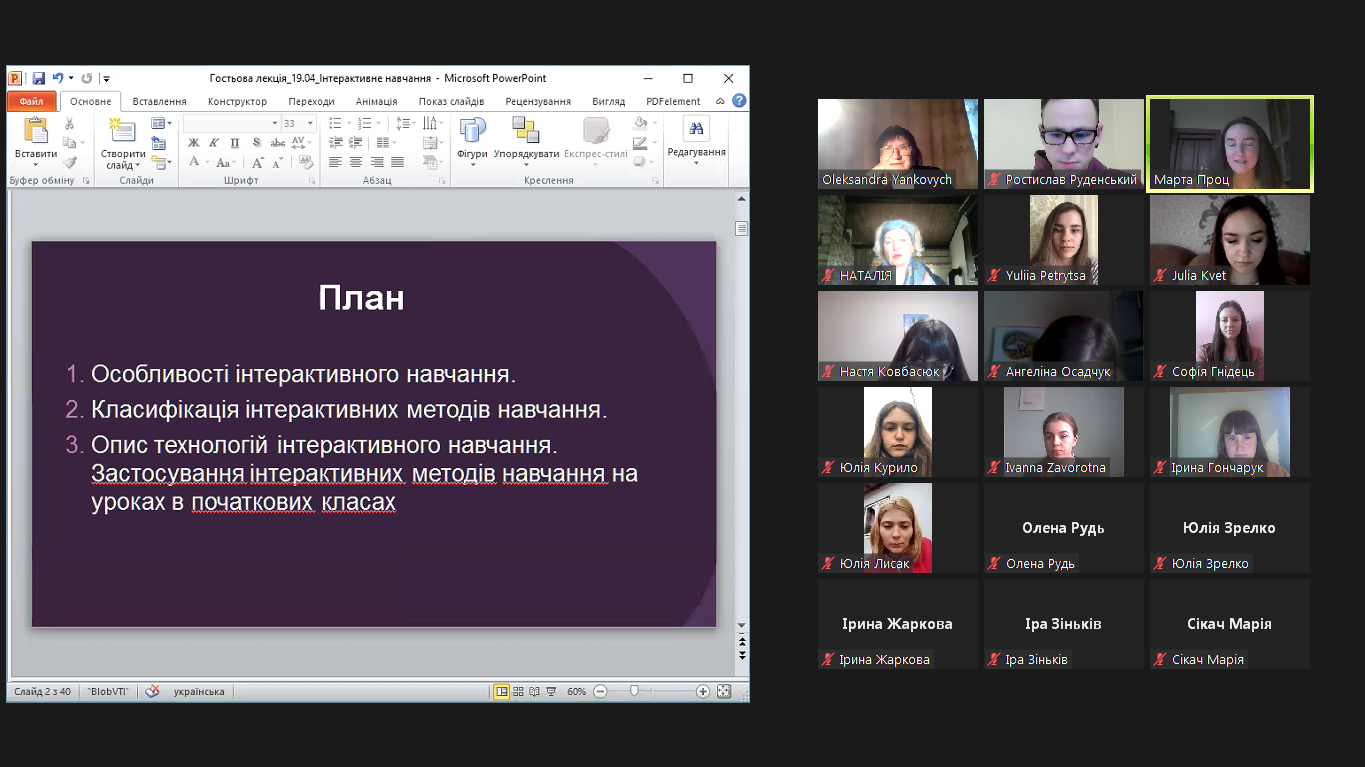The height and width of the screenshot is (767, 1365).
Task: Toggle bold (Ж) formatting
Action: pyautogui.click(x=194, y=143)
